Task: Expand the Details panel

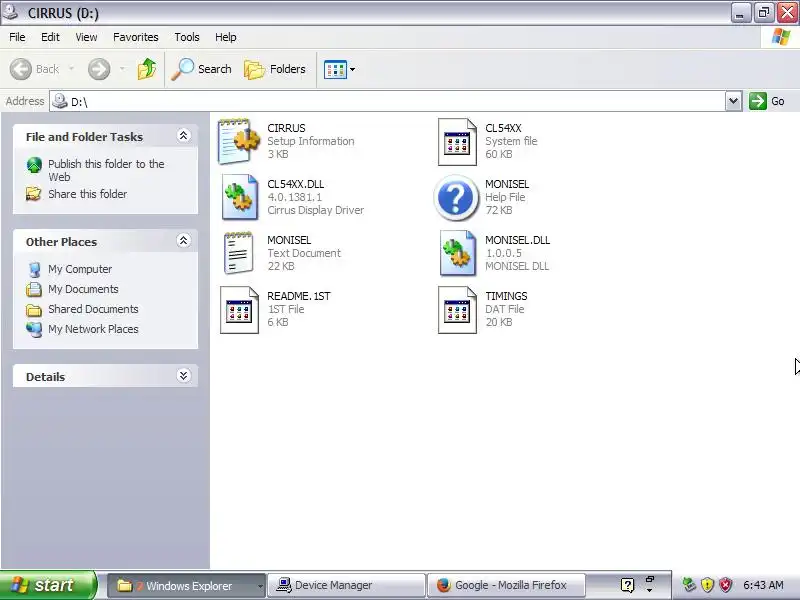Action: tap(183, 376)
